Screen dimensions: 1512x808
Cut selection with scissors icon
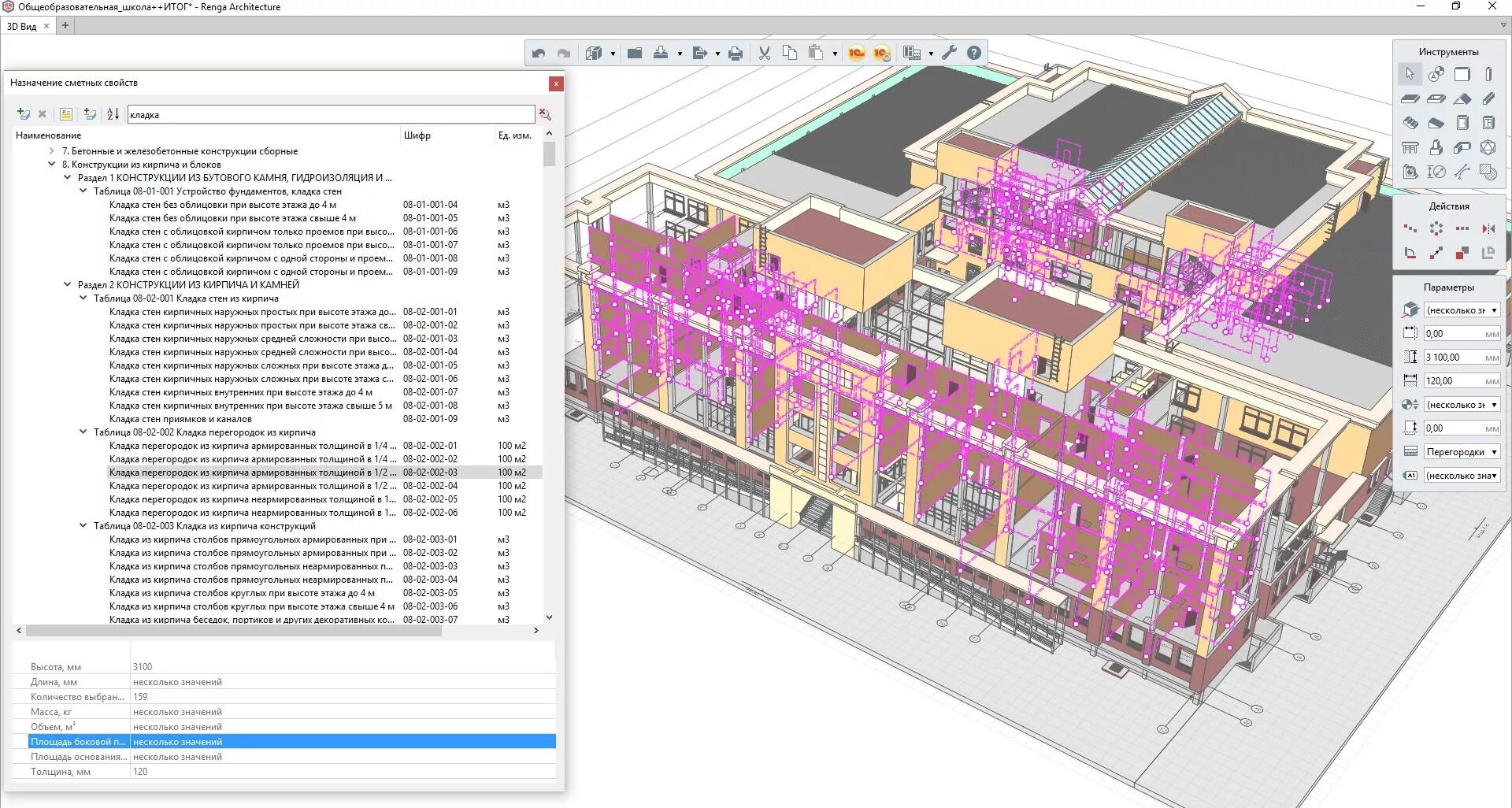pyautogui.click(x=764, y=53)
